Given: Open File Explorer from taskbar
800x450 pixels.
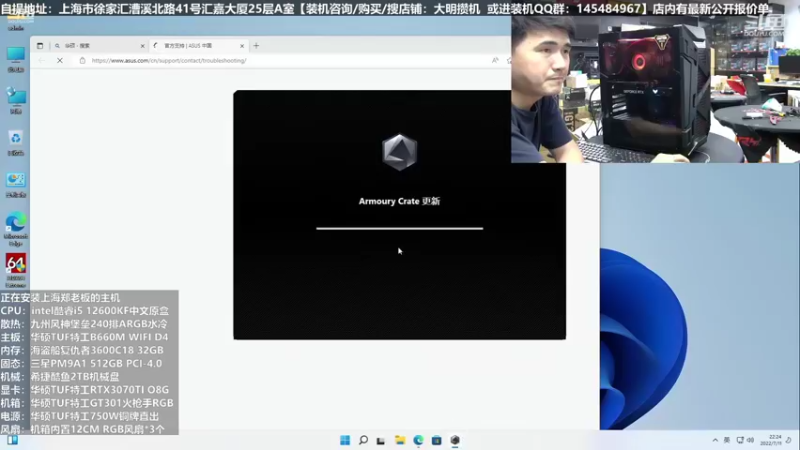Looking at the screenshot, I should tap(400, 440).
